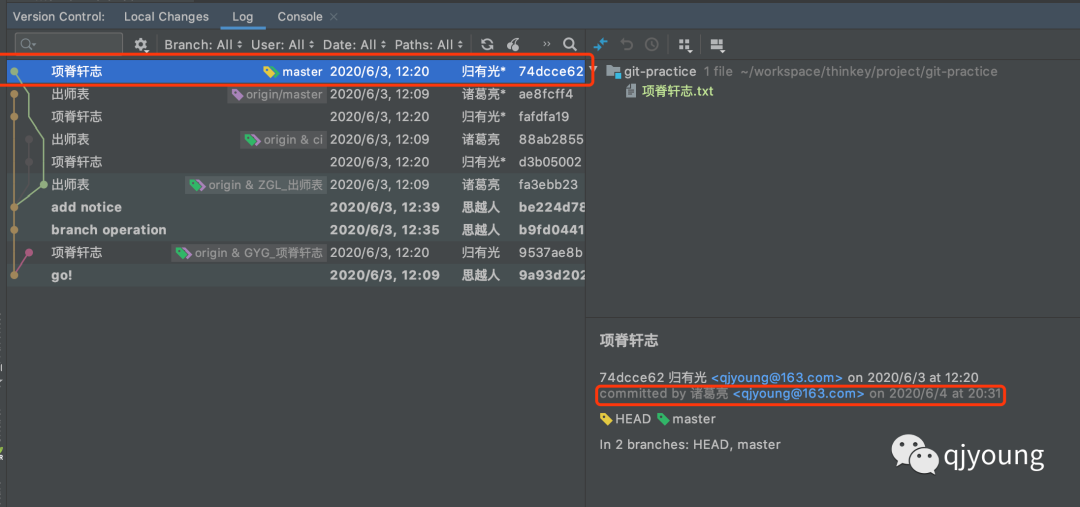Click the magnifier Go To Hash icon
The image size is (1080, 507).
570,45
